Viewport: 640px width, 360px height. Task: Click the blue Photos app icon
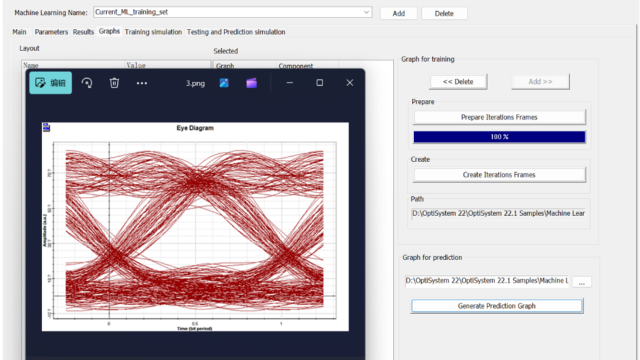click(224, 83)
